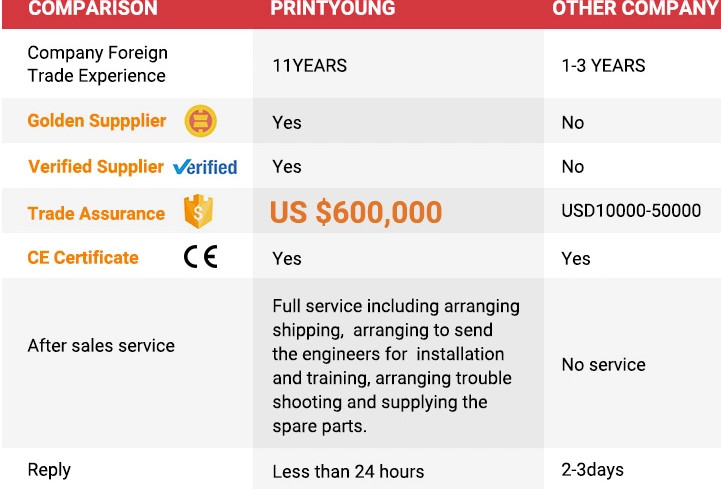
Task: Click the Full service description paragraph
Action: [395, 365]
